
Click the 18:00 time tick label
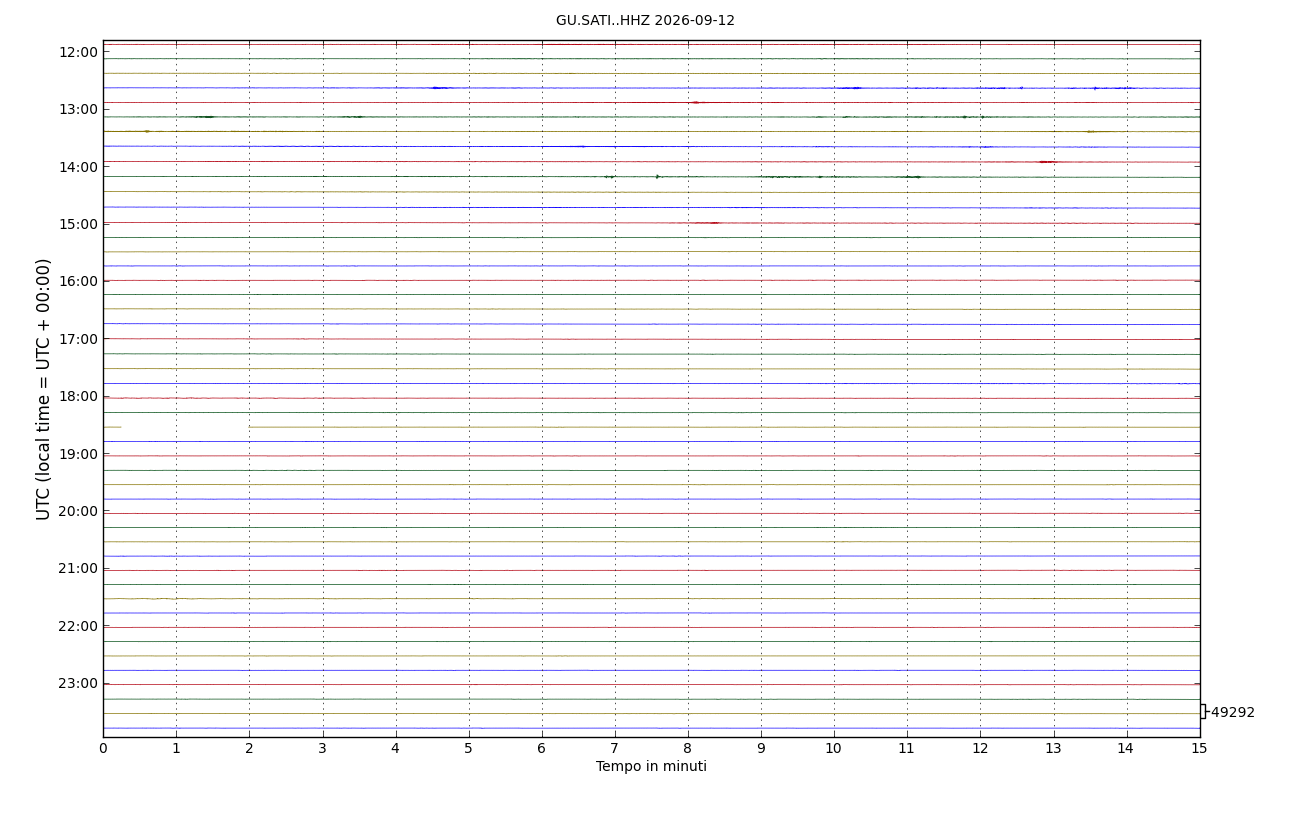coord(78,396)
